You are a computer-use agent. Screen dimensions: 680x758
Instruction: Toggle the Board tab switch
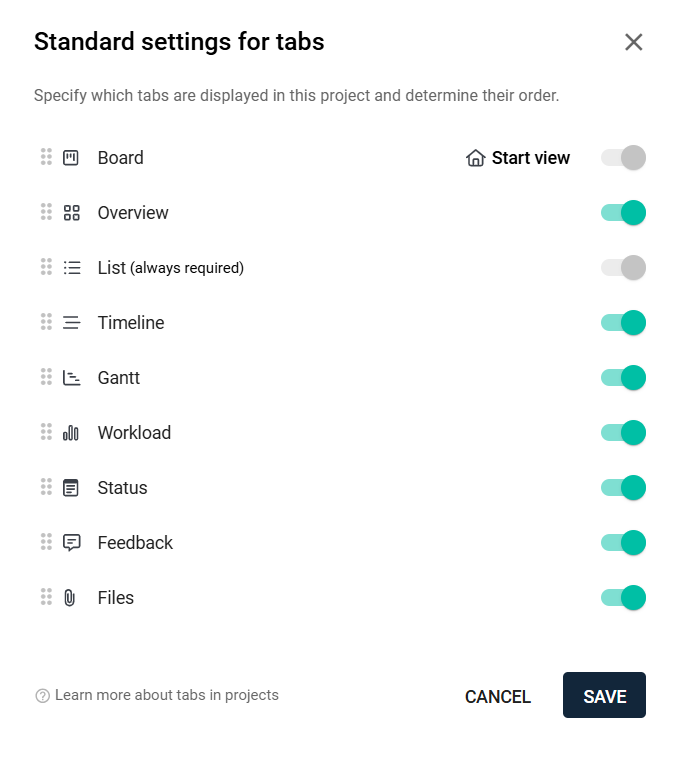[623, 158]
